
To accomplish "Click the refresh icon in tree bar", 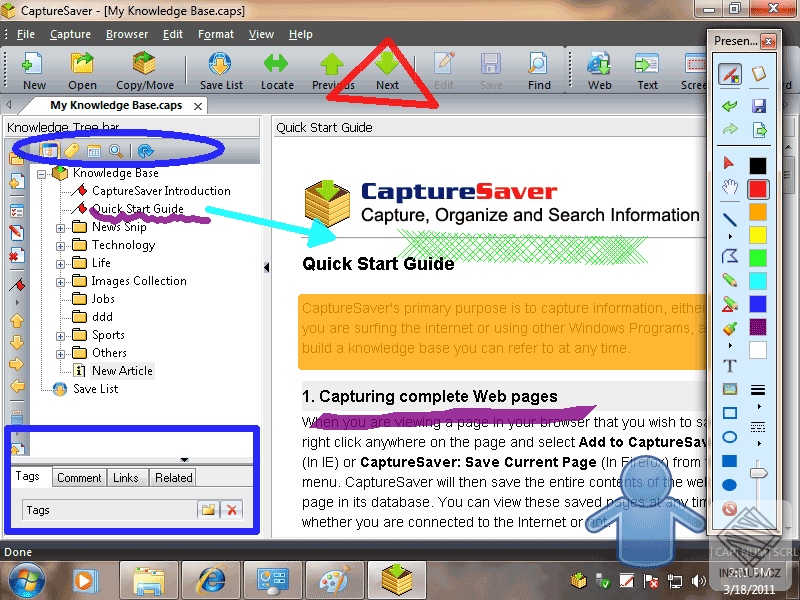I will pos(145,151).
